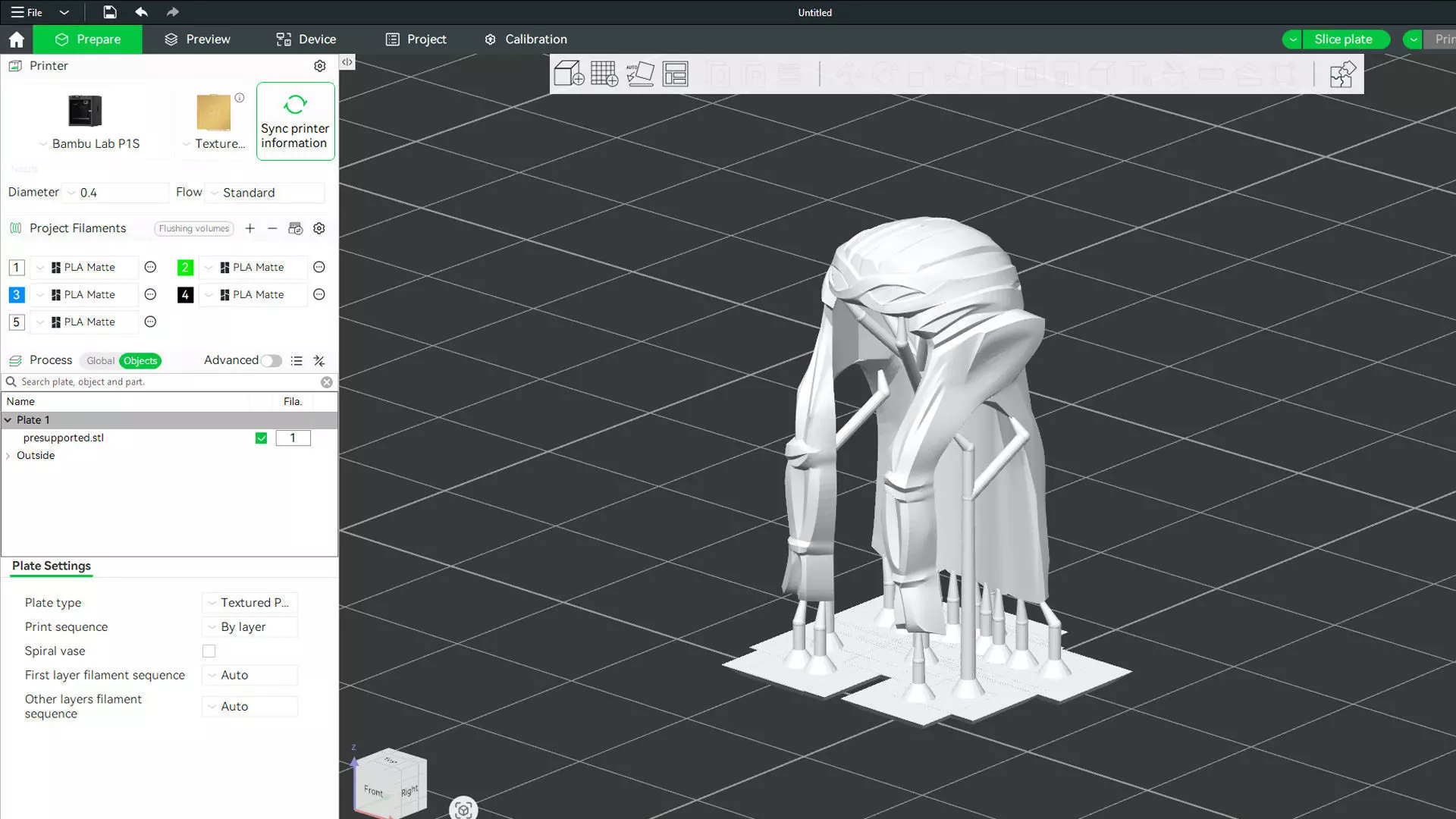Screen dimensions: 1456x819
Task: Click the Arrange all objects icon
Action: click(x=675, y=74)
